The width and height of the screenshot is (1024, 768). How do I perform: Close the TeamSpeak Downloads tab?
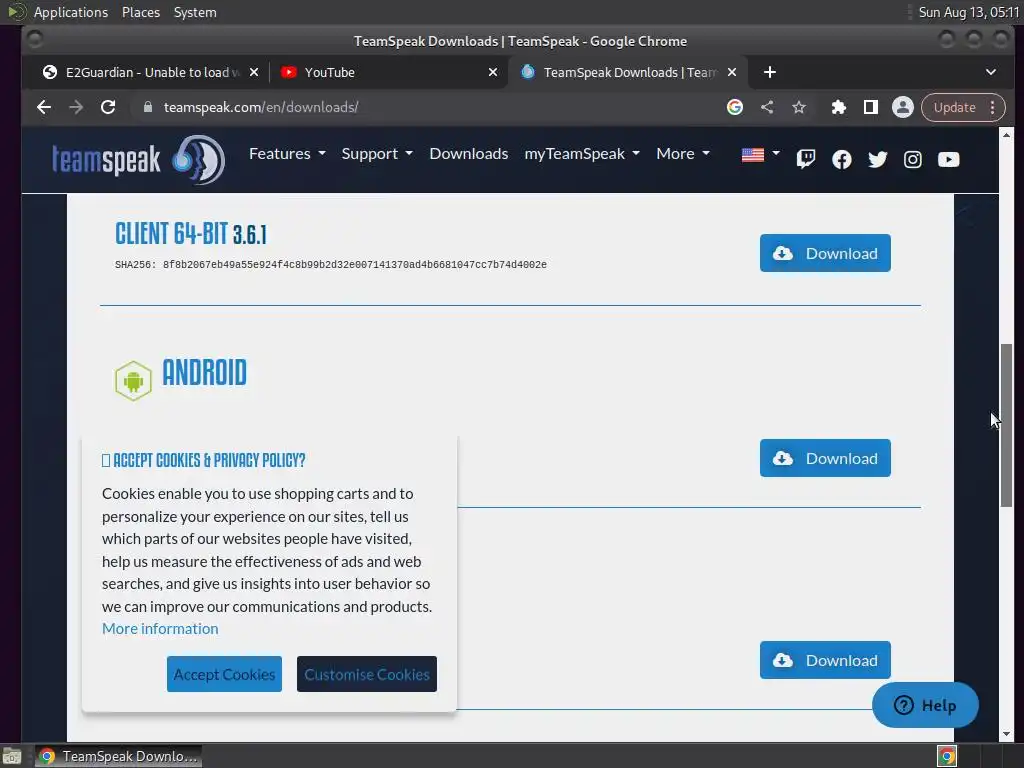(732, 72)
